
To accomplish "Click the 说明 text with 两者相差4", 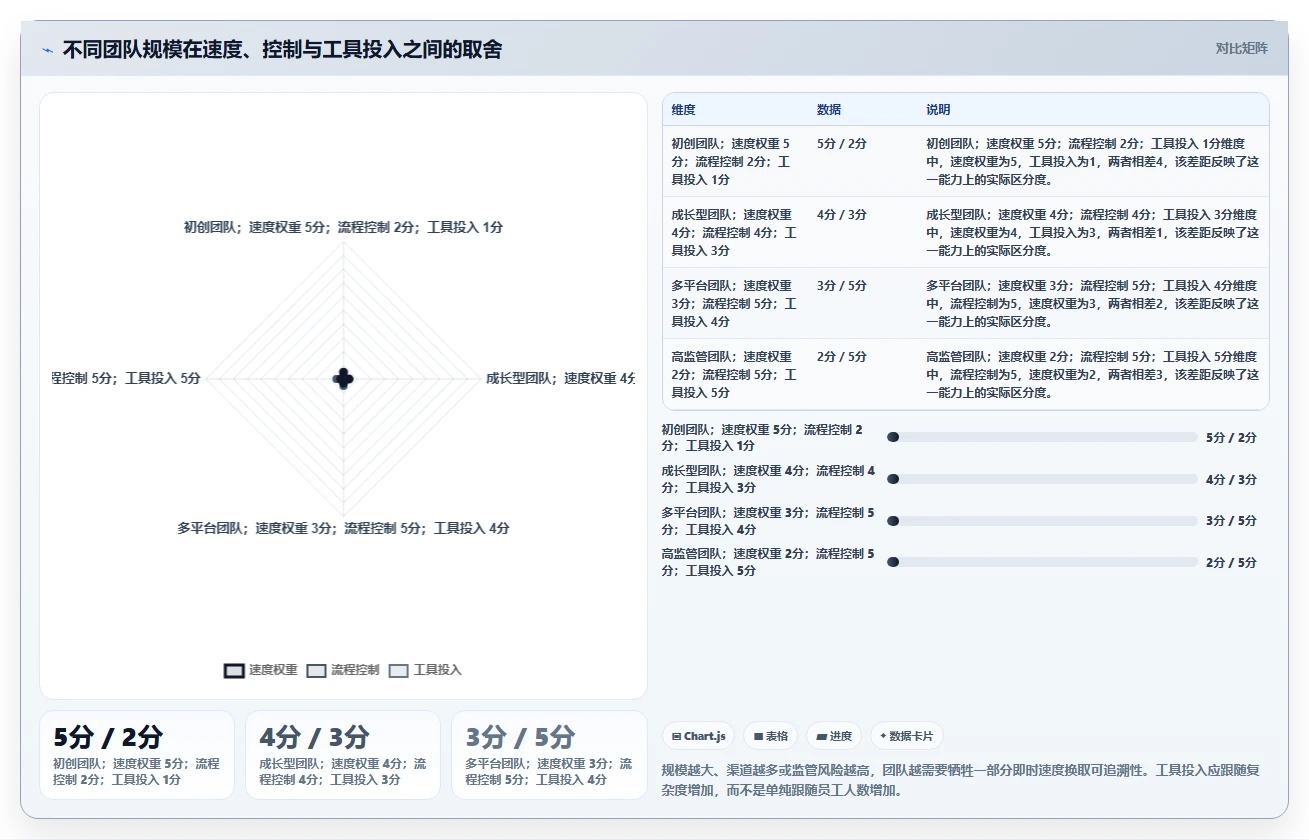I will coord(1092,161).
